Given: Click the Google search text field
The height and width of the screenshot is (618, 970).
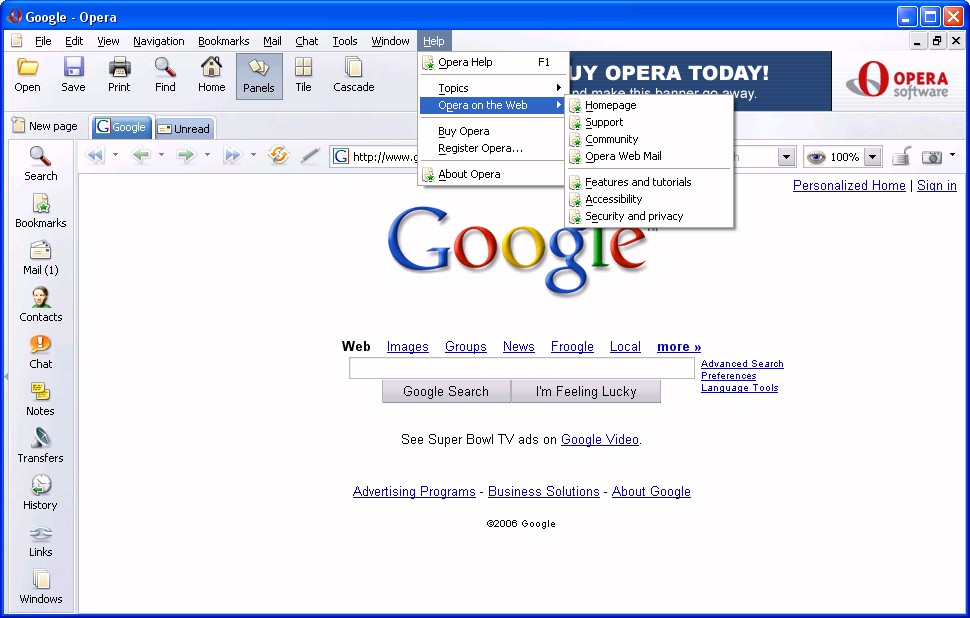Looking at the screenshot, I should [x=521, y=368].
